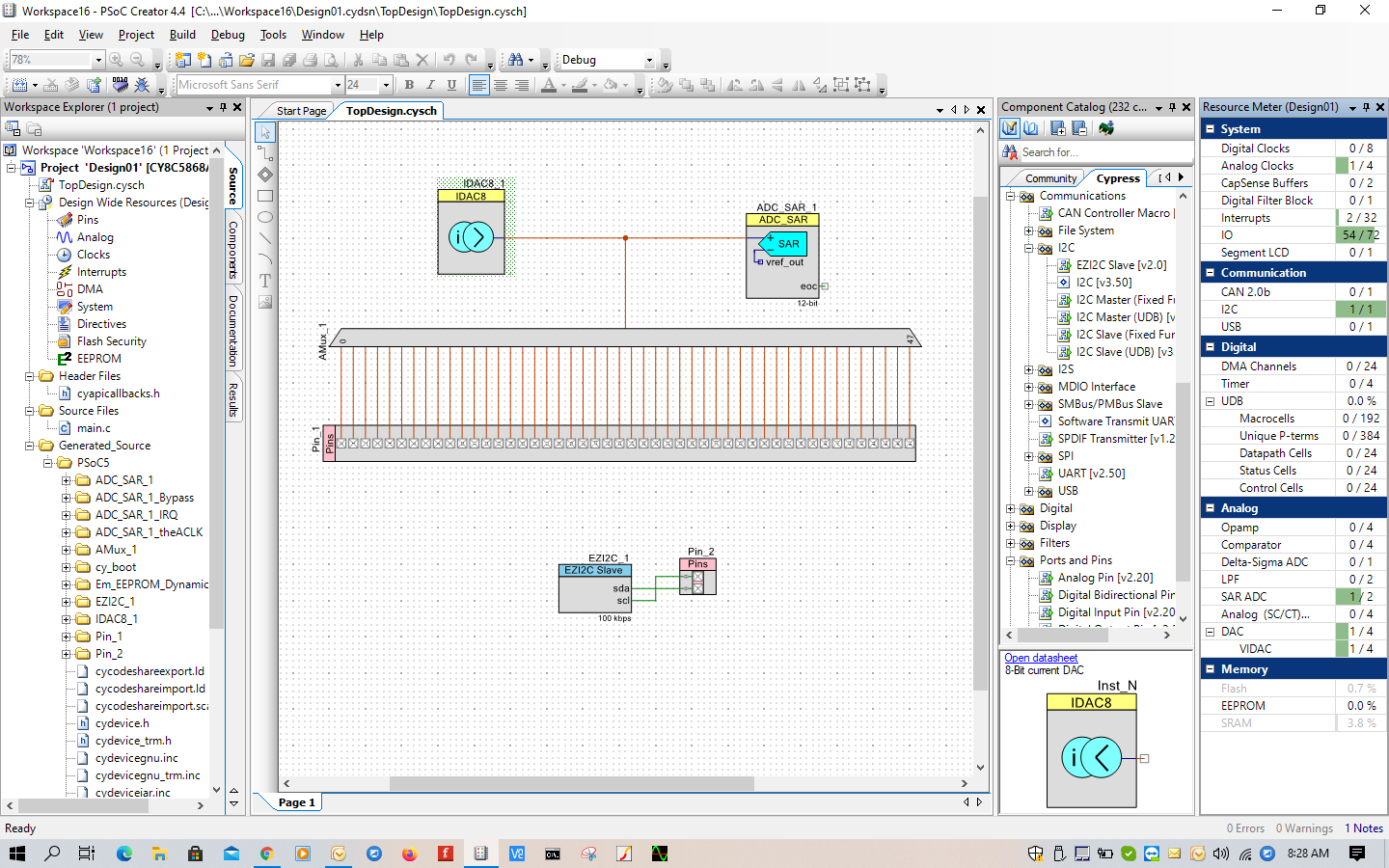This screenshot has height=868, width=1389.
Task: Click the expand all catalog icon
Action: click(x=1058, y=128)
